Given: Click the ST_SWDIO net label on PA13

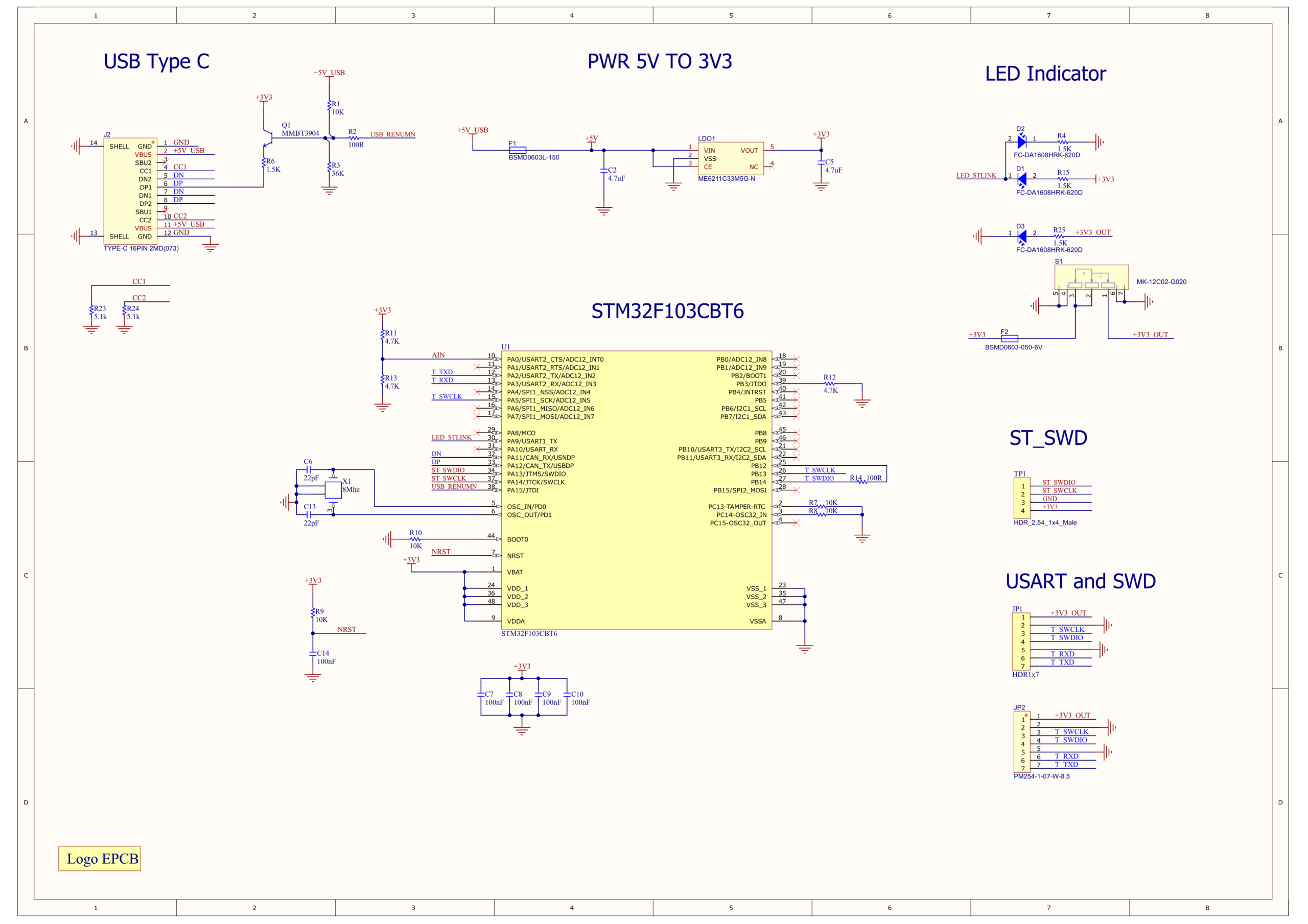Looking at the screenshot, I should (x=448, y=470).
